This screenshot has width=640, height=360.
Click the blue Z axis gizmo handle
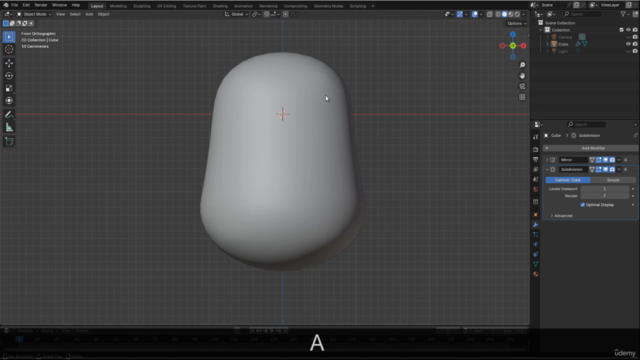(x=513, y=35)
